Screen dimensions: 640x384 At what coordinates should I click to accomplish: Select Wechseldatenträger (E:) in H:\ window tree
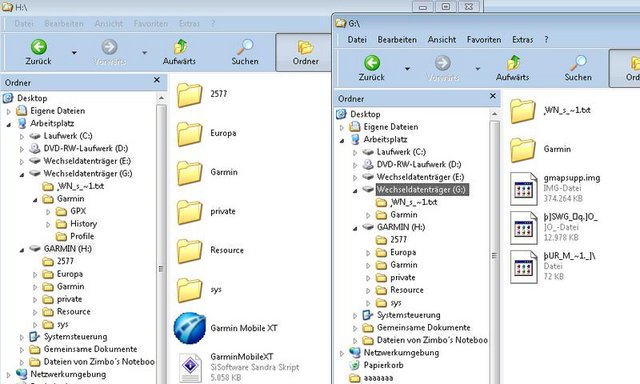87,161
